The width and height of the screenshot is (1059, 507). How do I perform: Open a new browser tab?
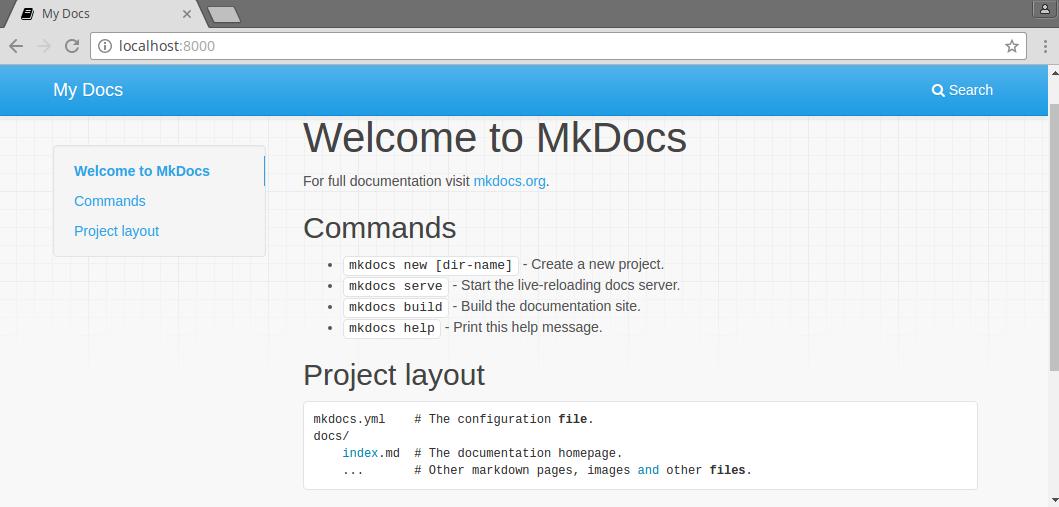224,14
